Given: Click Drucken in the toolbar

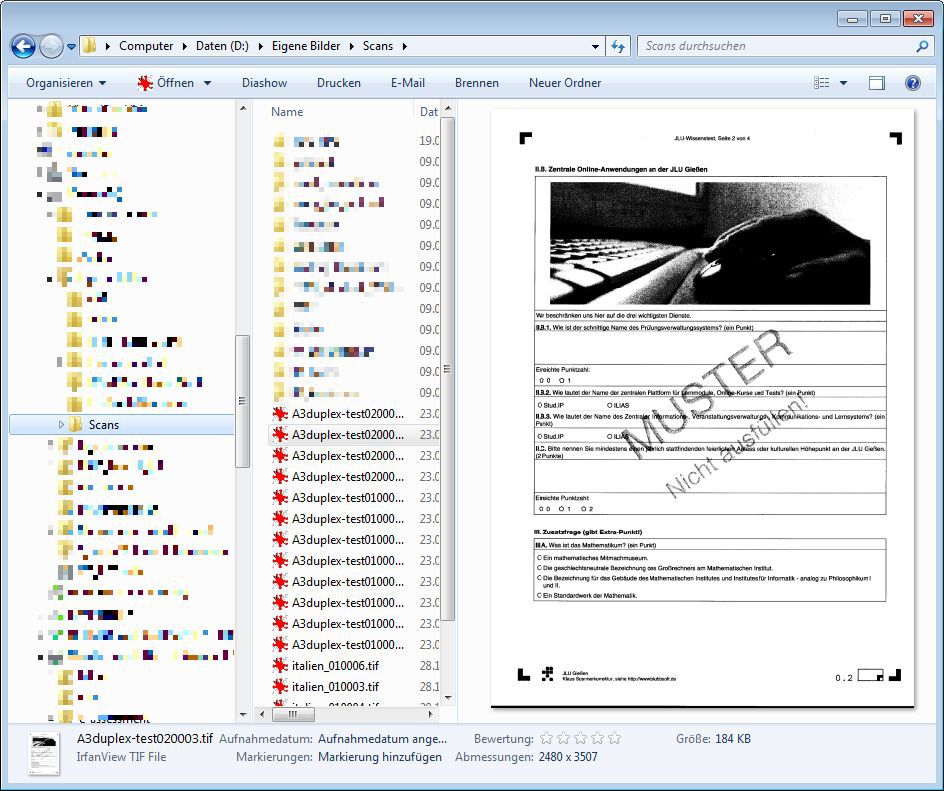Looking at the screenshot, I should pyautogui.click(x=339, y=83).
